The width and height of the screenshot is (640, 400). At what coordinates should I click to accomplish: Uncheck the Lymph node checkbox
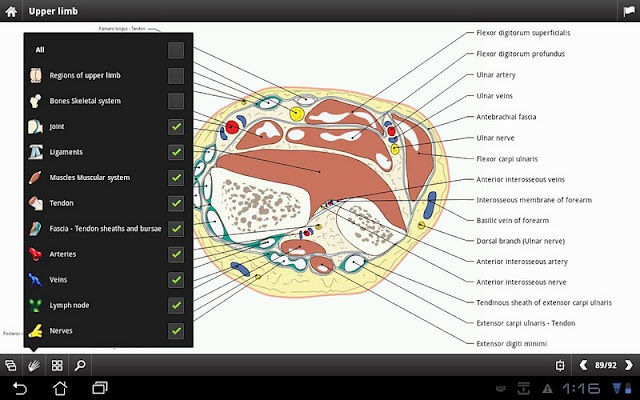(176, 305)
